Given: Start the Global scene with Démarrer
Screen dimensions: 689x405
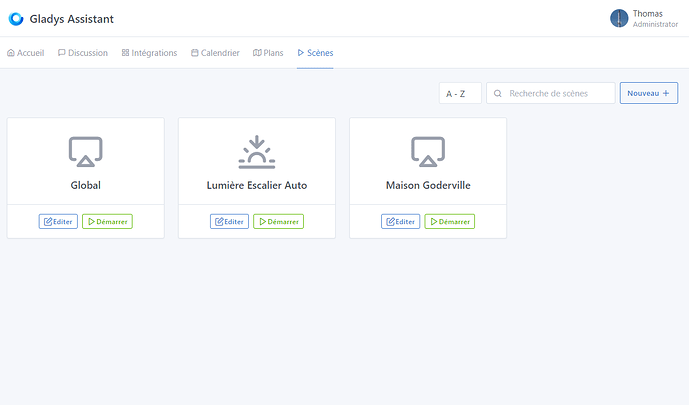Looking at the screenshot, I should pyautogui.click(x=107, y=221).
